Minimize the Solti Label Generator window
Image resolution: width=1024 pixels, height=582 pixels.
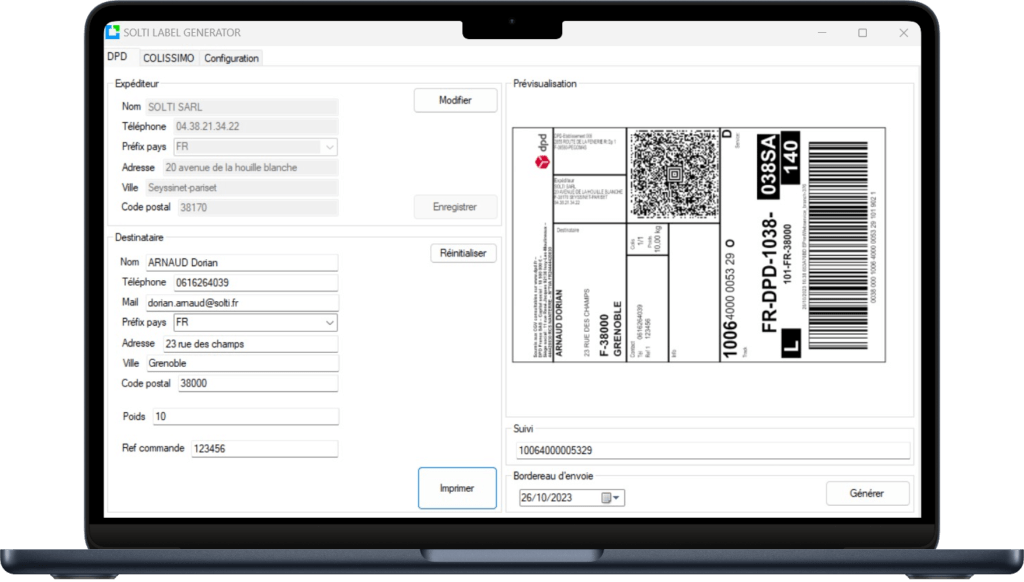820,32
